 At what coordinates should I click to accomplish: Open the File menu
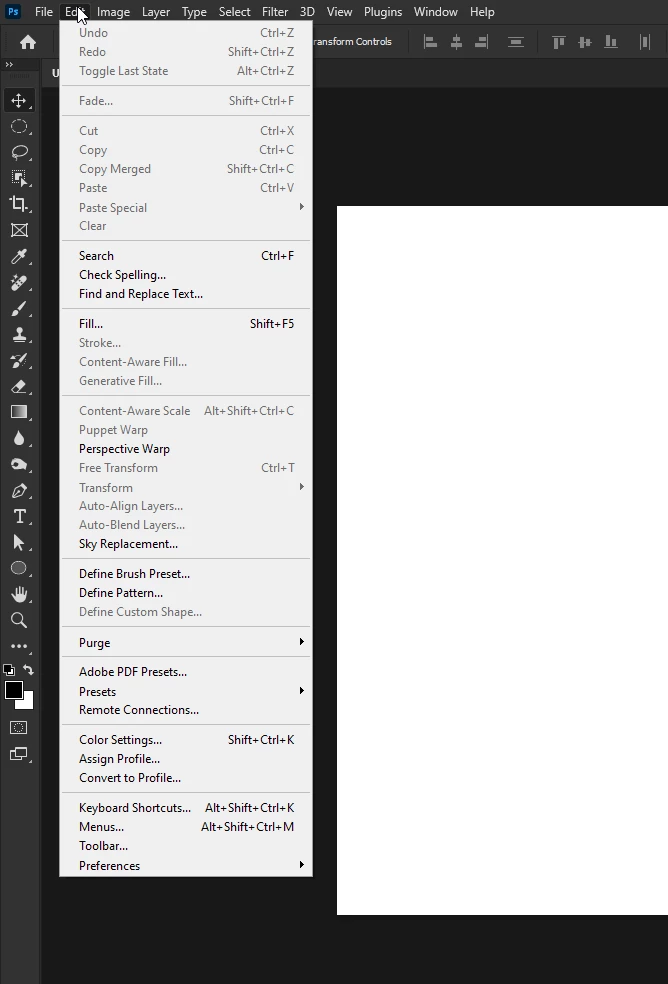43,12
